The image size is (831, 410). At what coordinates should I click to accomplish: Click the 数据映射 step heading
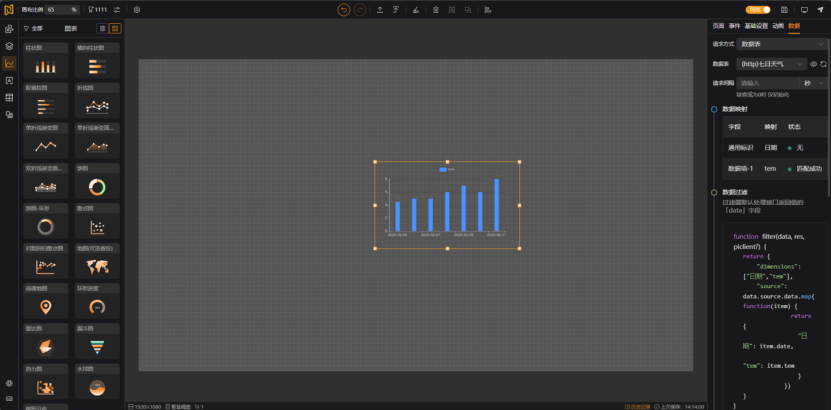[734, 109]
